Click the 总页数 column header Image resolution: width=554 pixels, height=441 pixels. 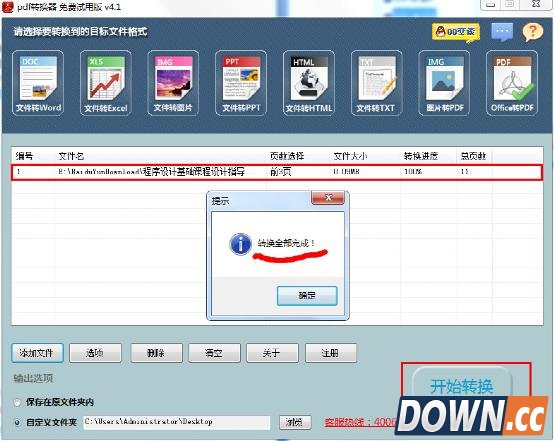click(473, 156)
